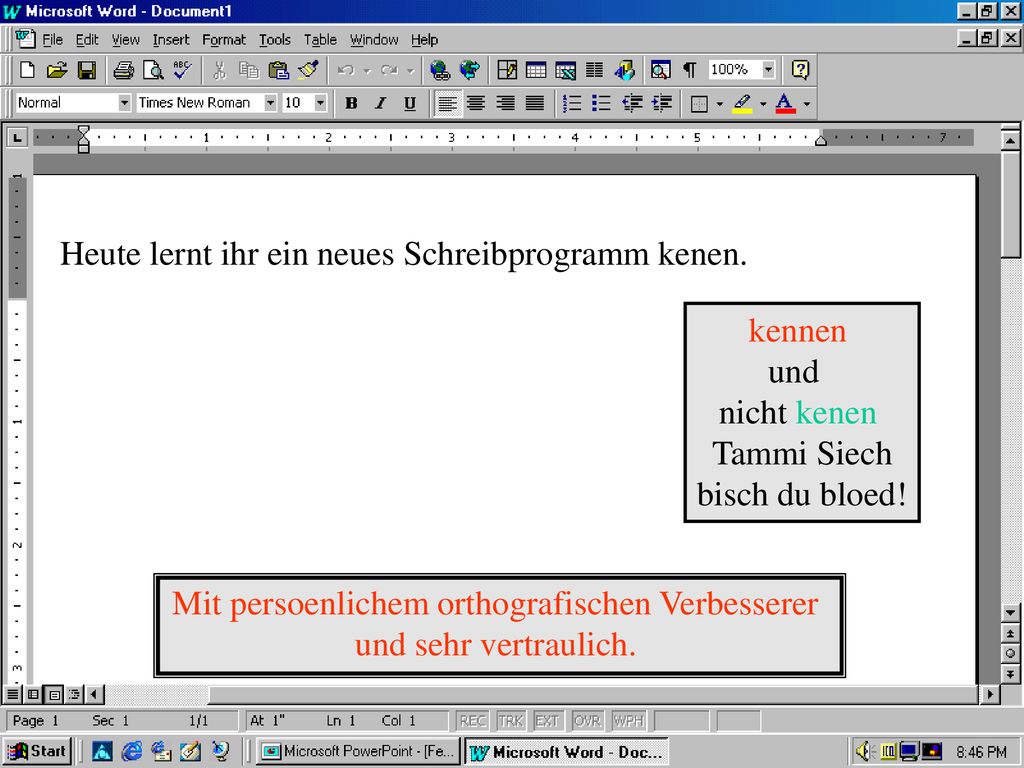Paste from clipboard

pos(279,69)
